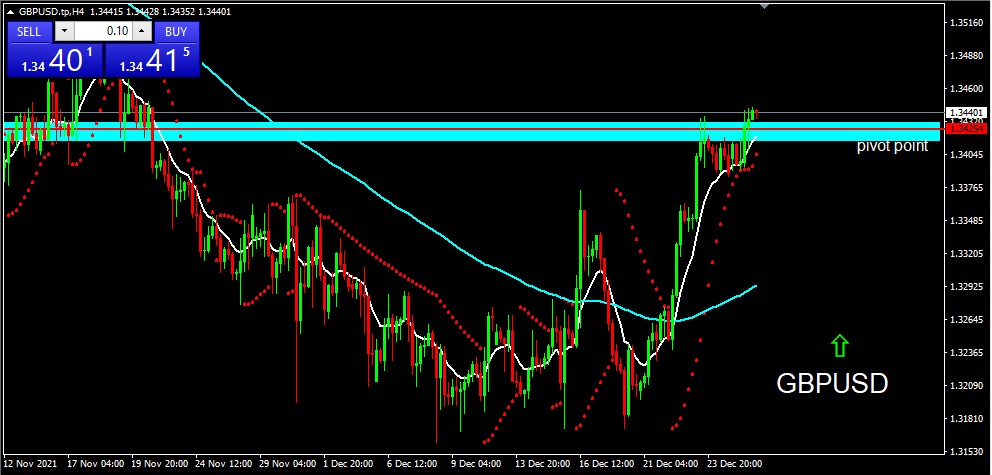Click the 'pivot point' text label
This screenshot has height=475, width=992.
[x=892, y=146]
